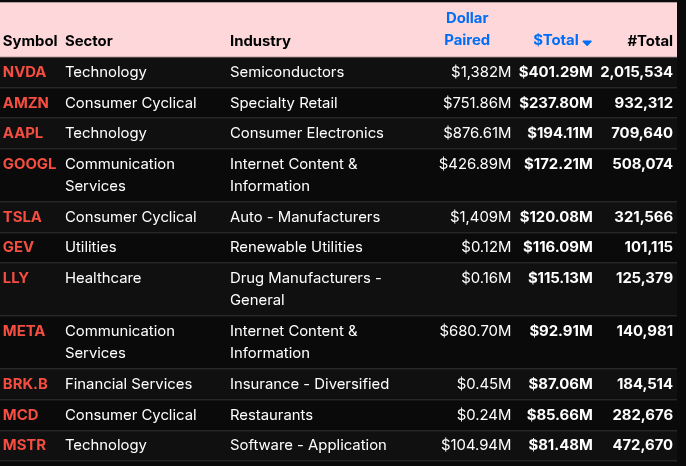Image resolution: width=686 pixels, height=466 pixels.
Task: Sort table by Sector column
Action: 89,41
